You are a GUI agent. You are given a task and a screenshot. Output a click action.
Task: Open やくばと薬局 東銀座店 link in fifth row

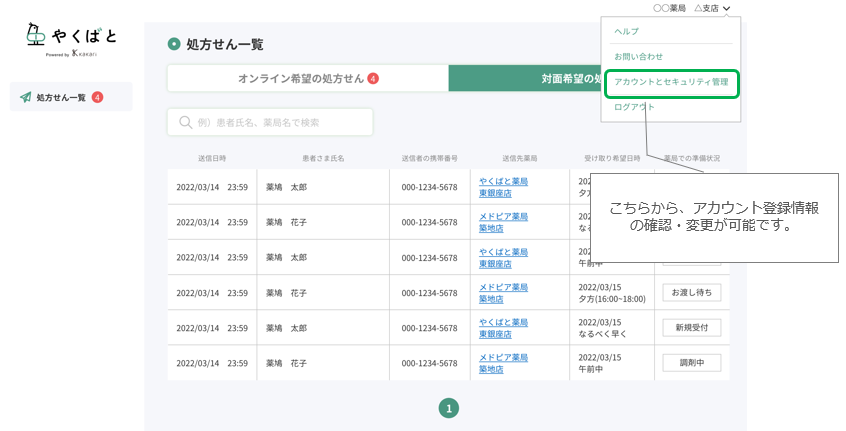(x=503, y=328)
